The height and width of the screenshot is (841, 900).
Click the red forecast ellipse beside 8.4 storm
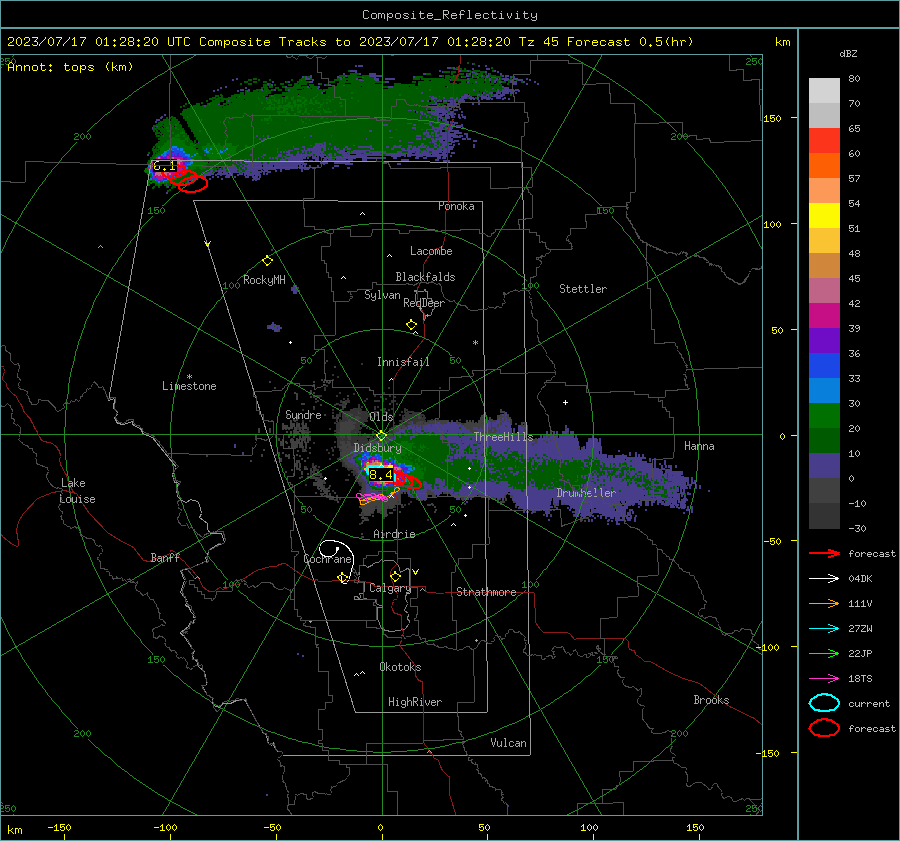(x=409, y=482)
